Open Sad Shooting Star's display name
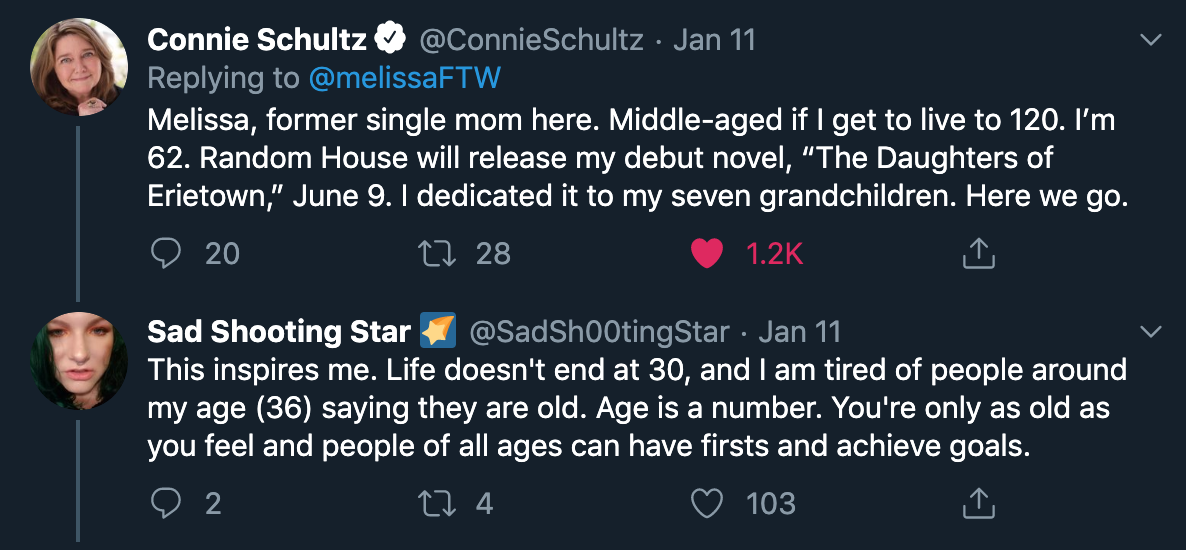Viewport: 1186px width, 550px height. (278, 331)
